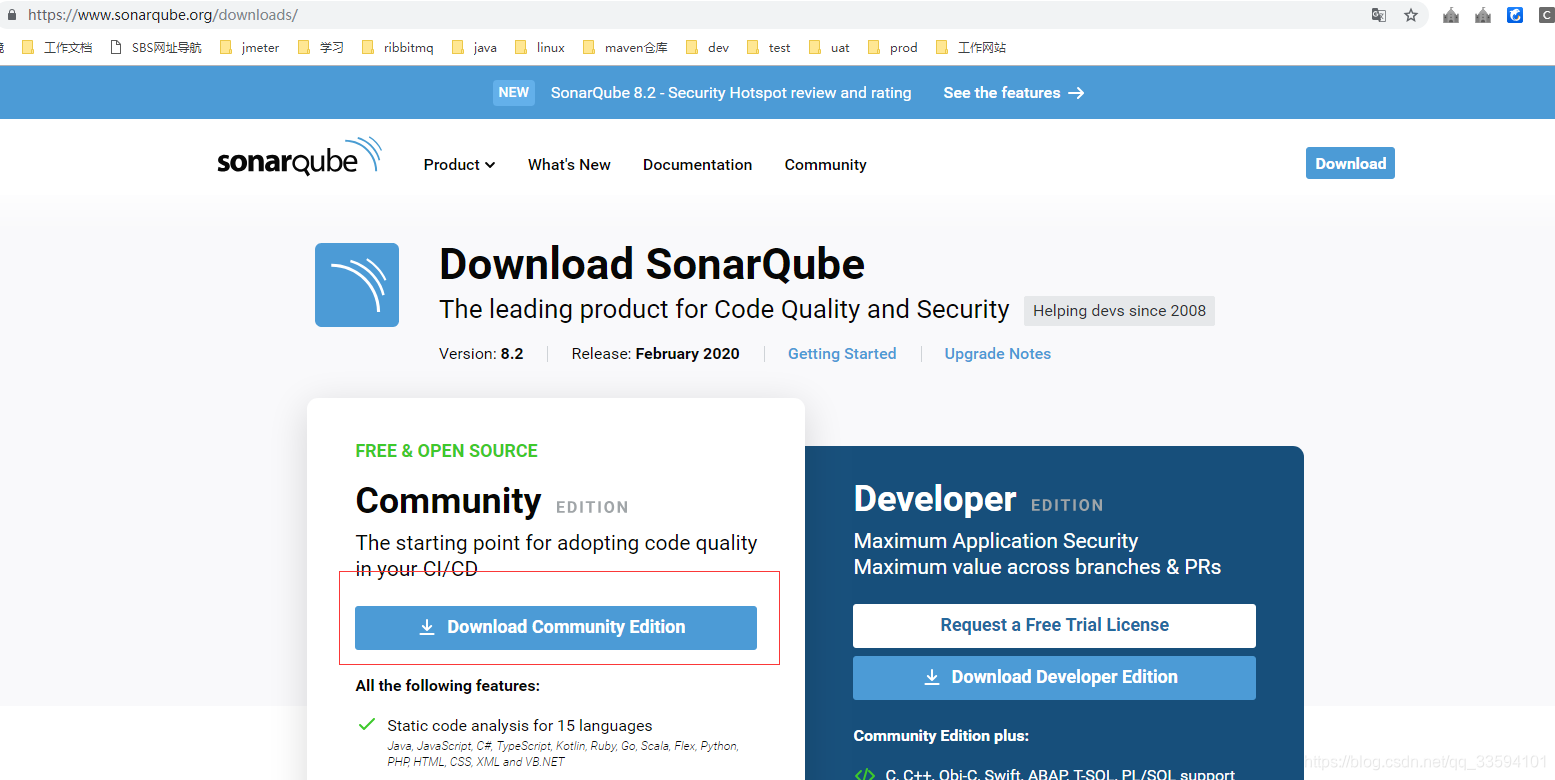The width and height of the screenshot is (1555, 780).
Task: Click the 'Release: February 2020' text
Action: (655, 354)
